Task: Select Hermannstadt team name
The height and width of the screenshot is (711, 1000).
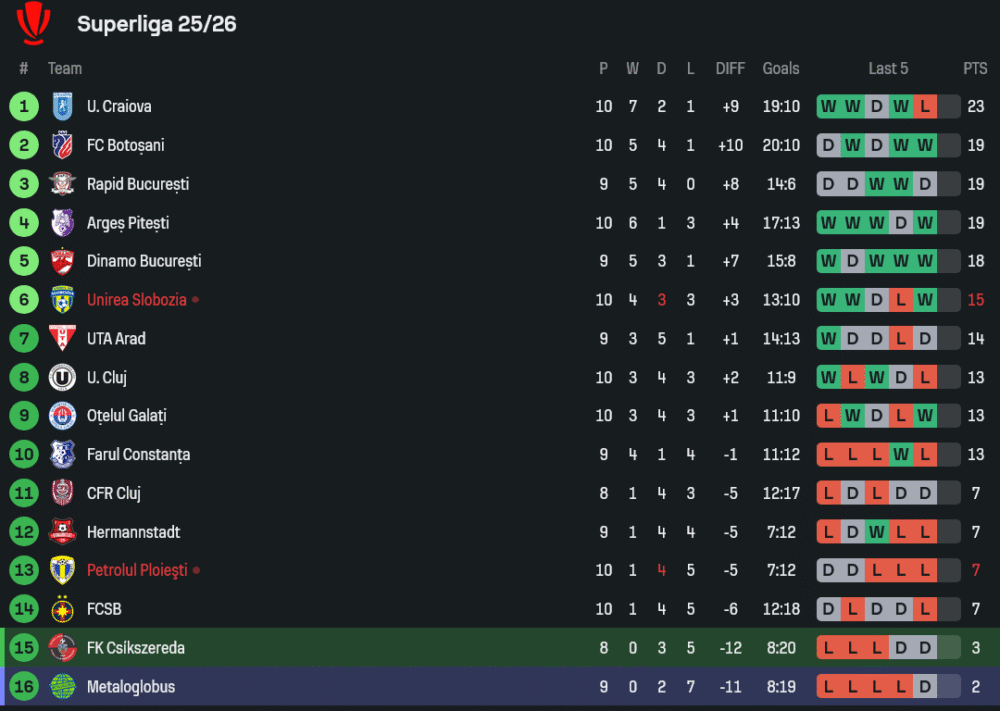Action: (x=133, y=532)
